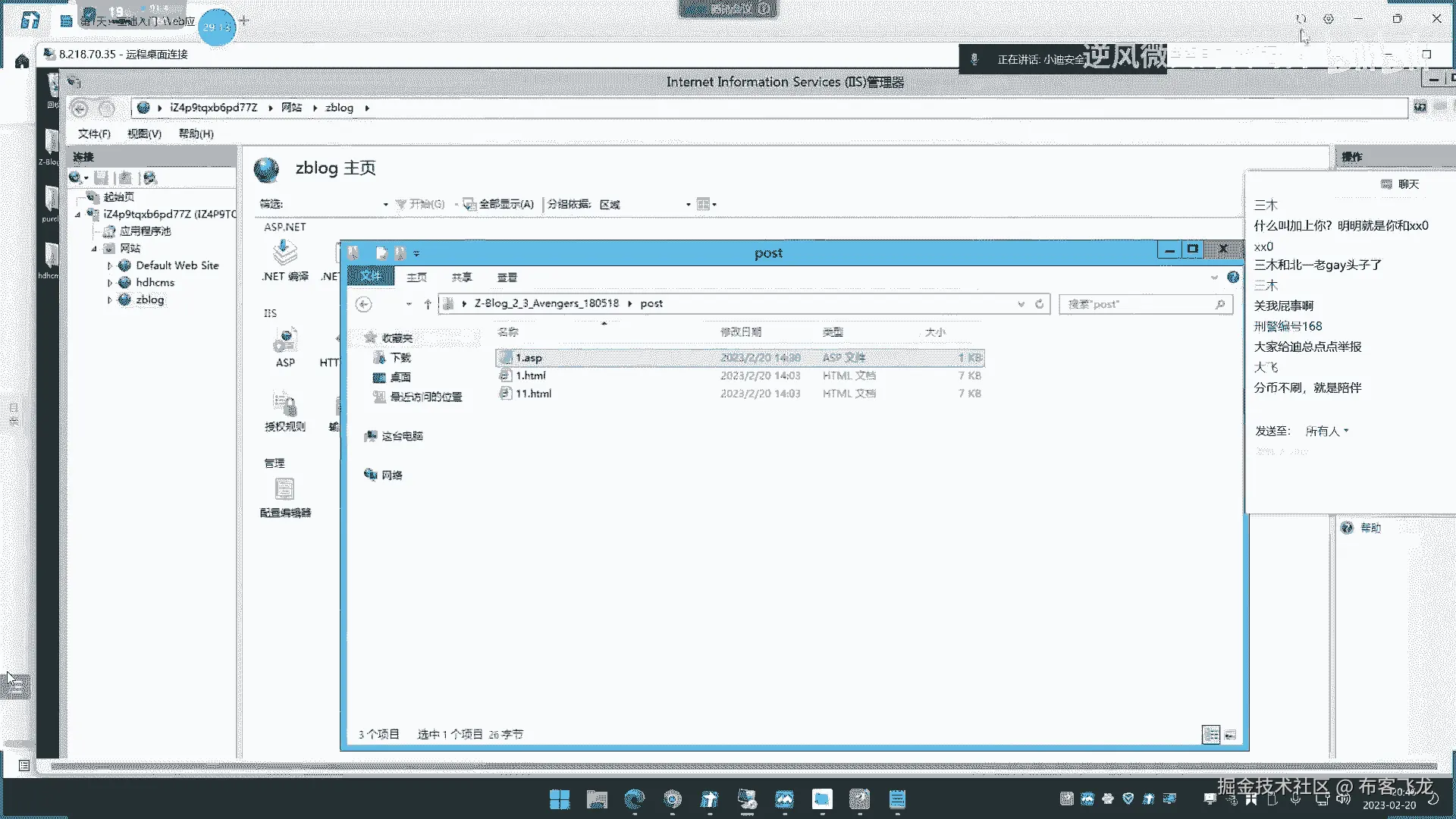Viewport: 1456px width, 819px height.
Task: Open 配置编辑器 configuration editor icon
Action: coord(285,491)
